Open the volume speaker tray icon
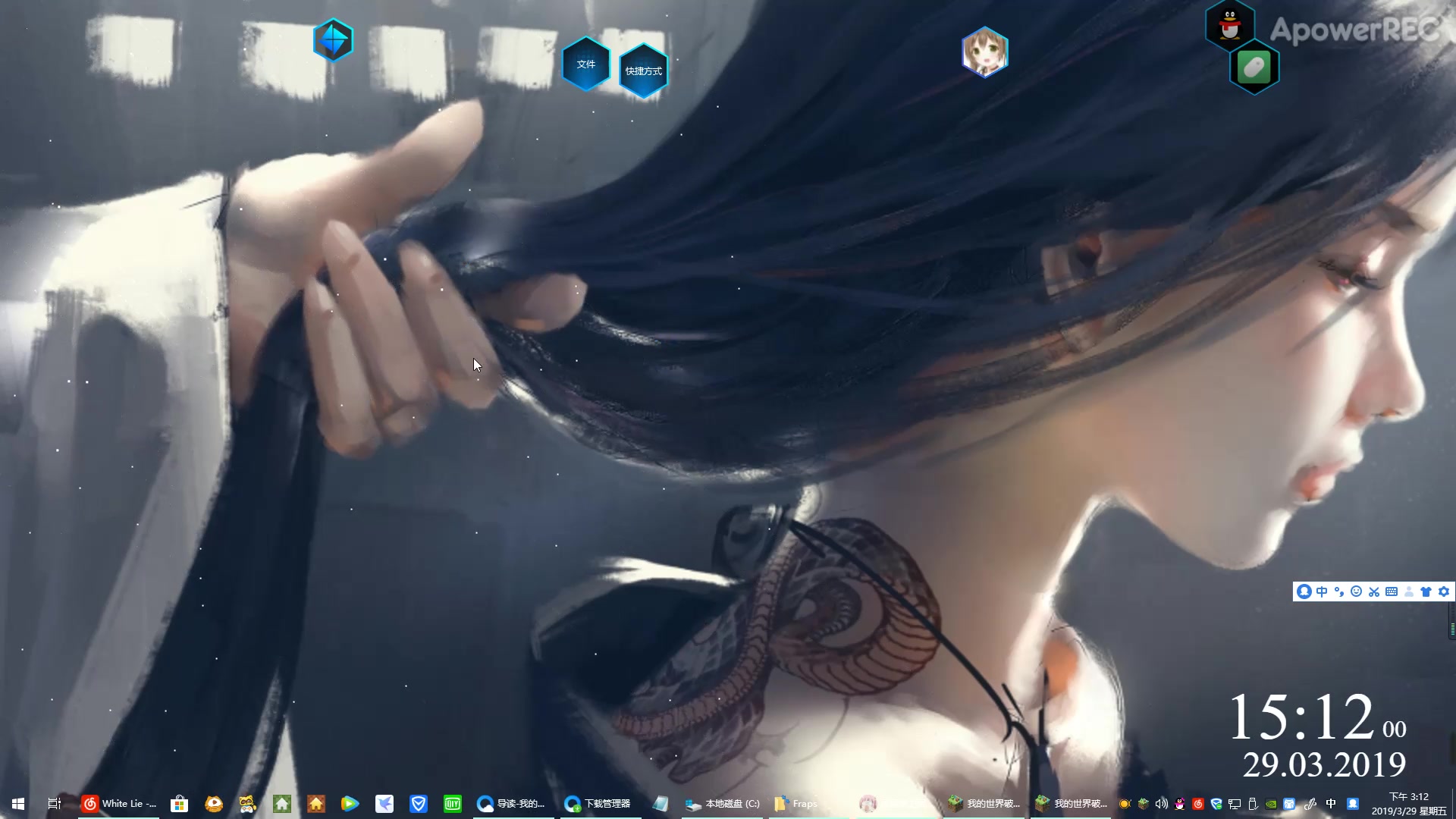Screen dimensions: 1456x819 (x=1161, y=804)
